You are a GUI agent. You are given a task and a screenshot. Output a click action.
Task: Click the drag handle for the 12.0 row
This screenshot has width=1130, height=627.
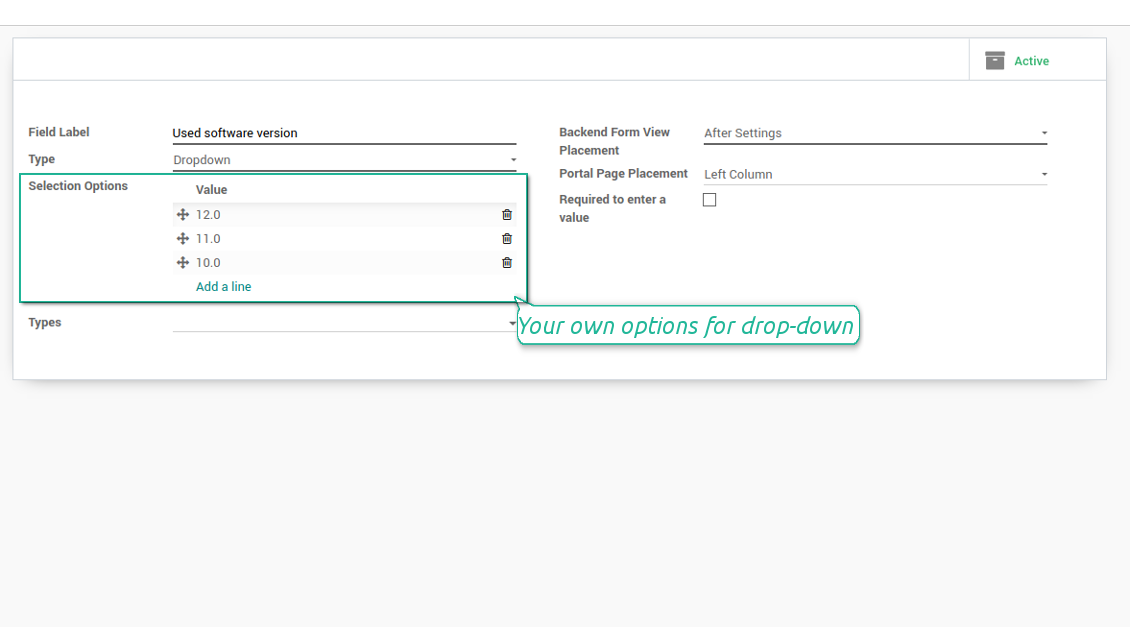coord(183,215)
